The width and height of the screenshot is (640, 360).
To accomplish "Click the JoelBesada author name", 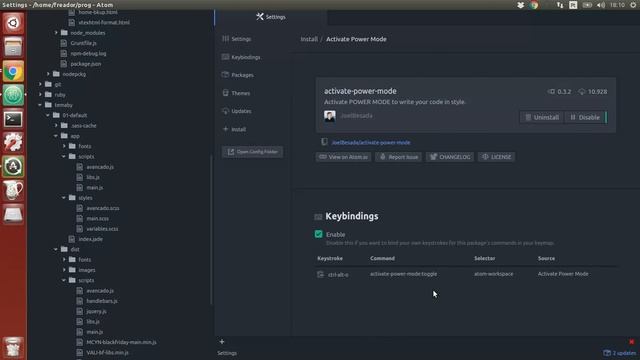I will click(x=356, y=116).
